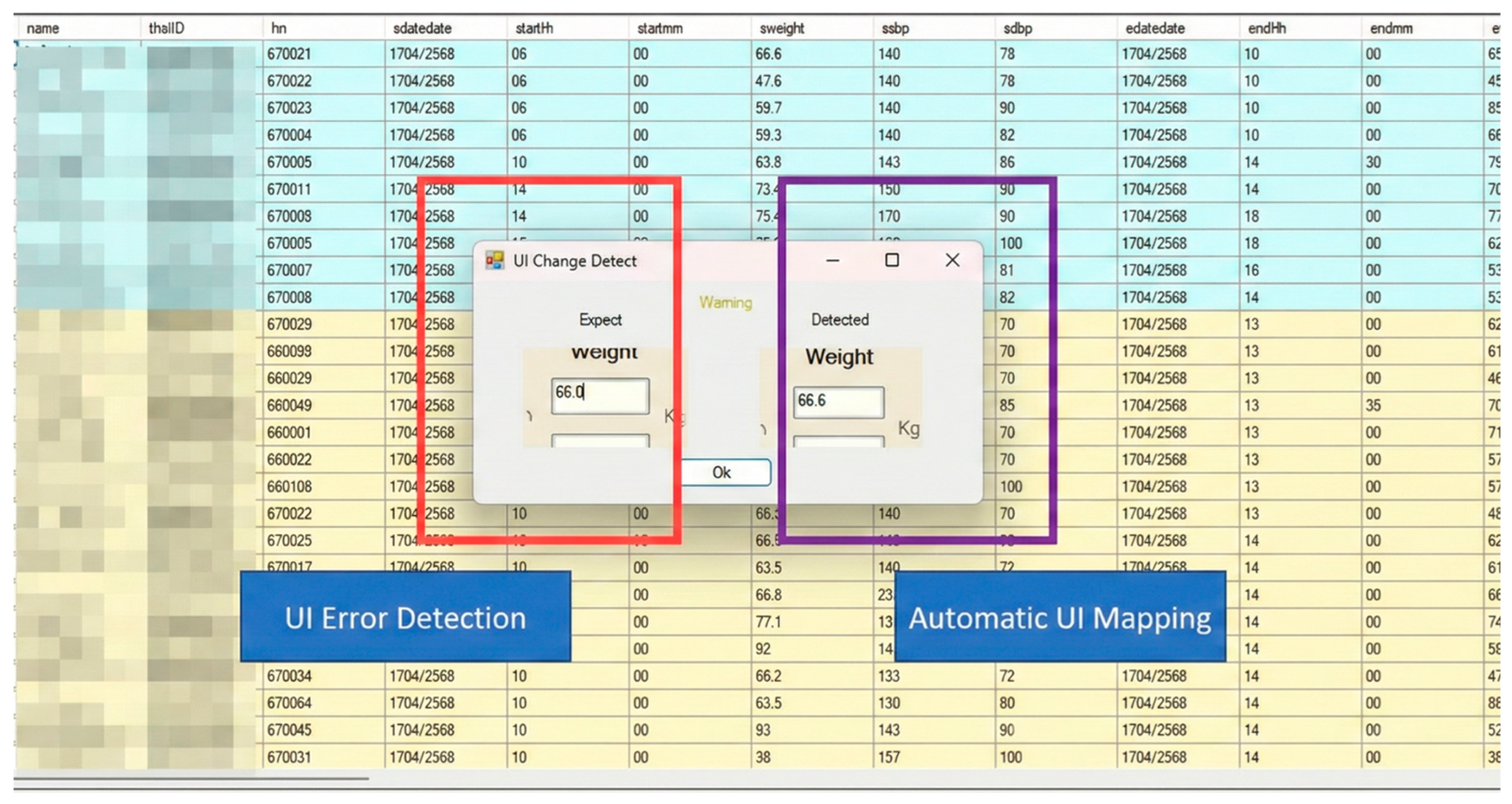
Task: Click the UI Change Detect app icon
Action: point(494,261)
